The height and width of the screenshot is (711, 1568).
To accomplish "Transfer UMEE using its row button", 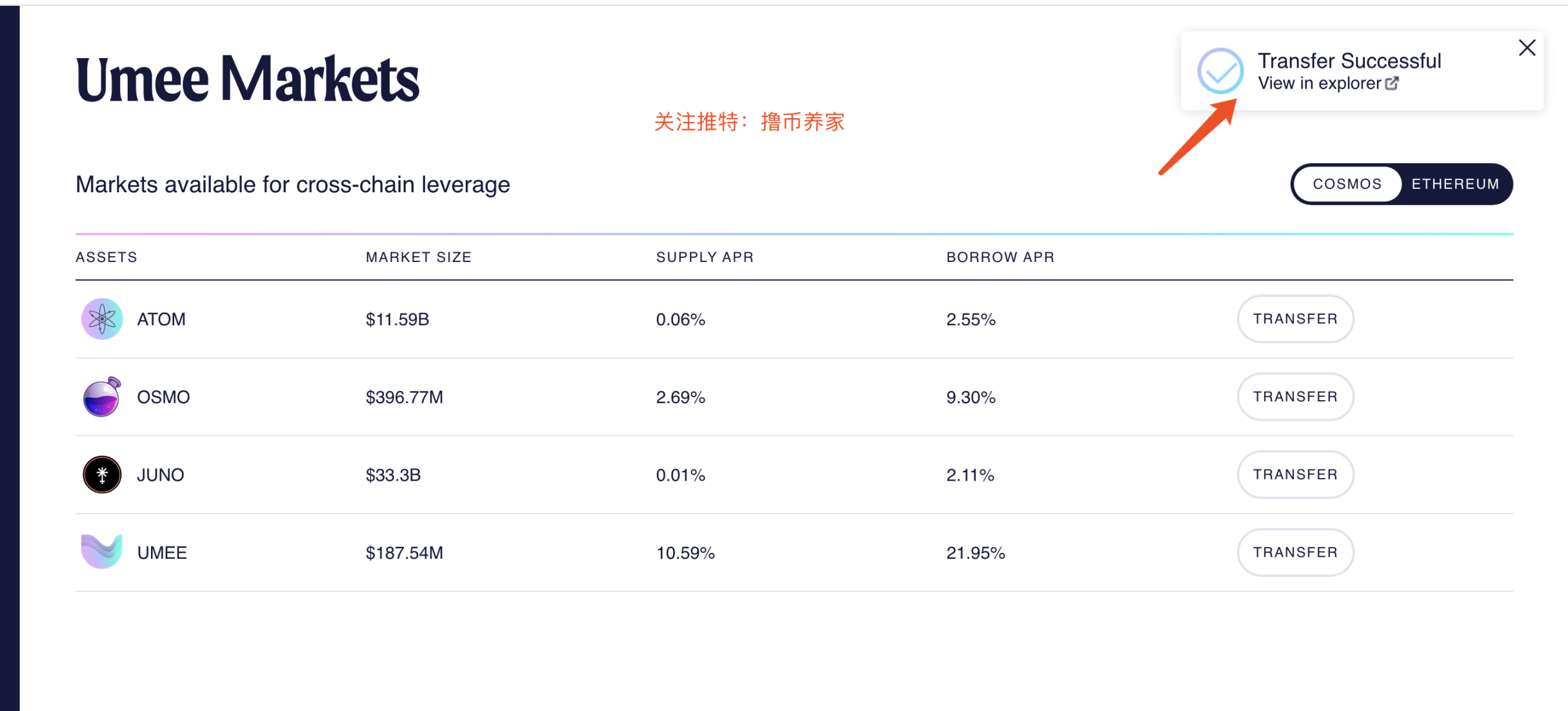I will [1295, 552].
